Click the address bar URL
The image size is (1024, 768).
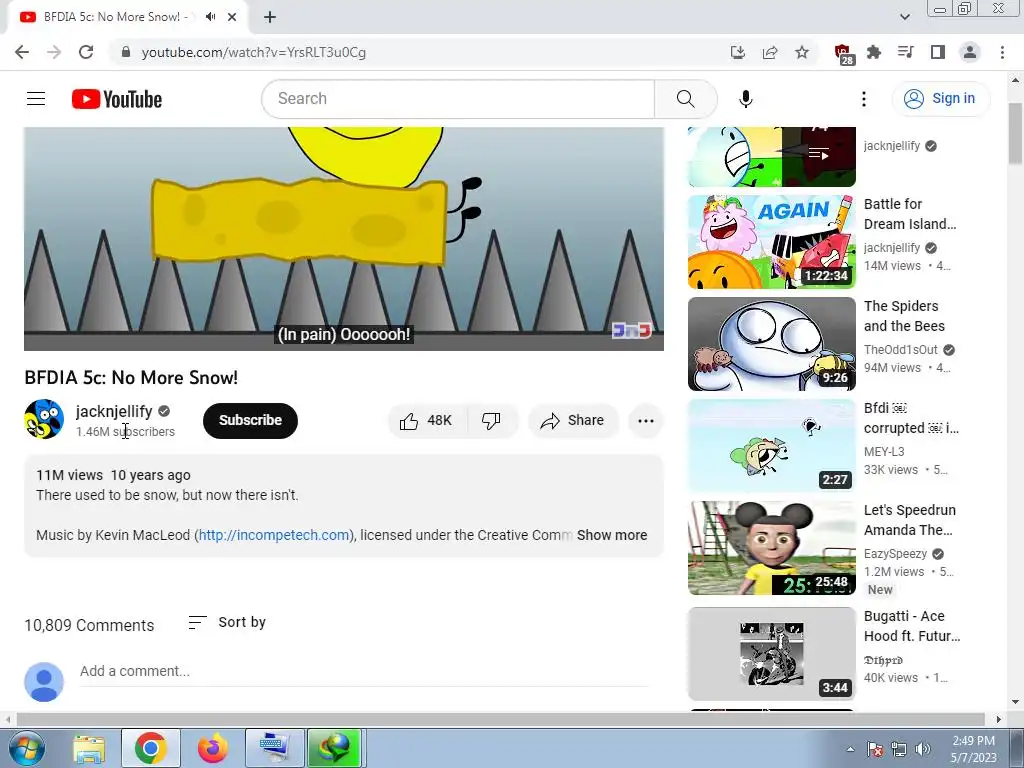pos(253,52)
